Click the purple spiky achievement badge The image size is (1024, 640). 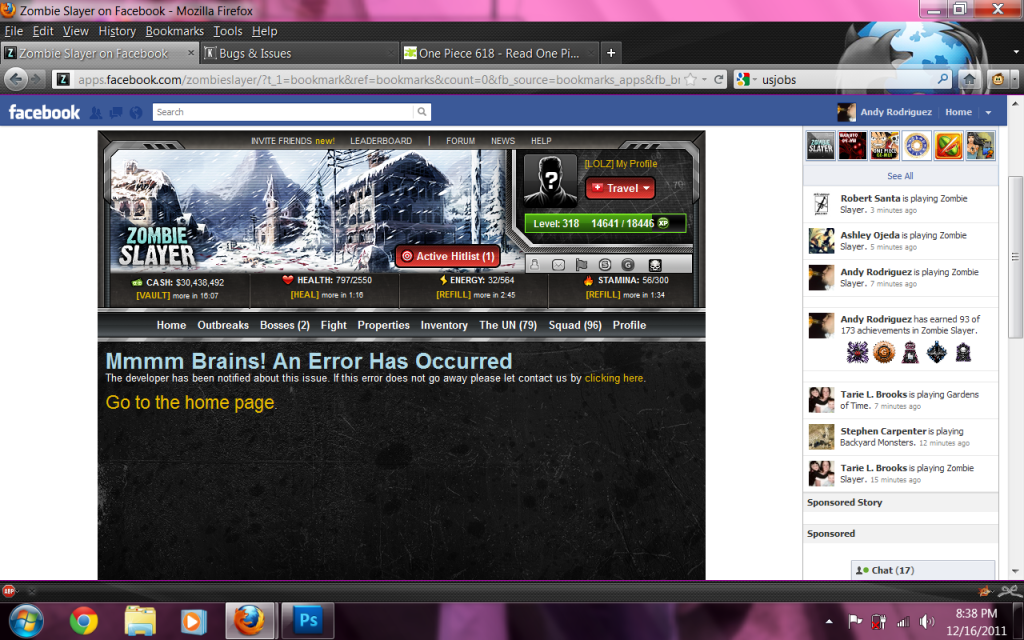pos(857,353)
